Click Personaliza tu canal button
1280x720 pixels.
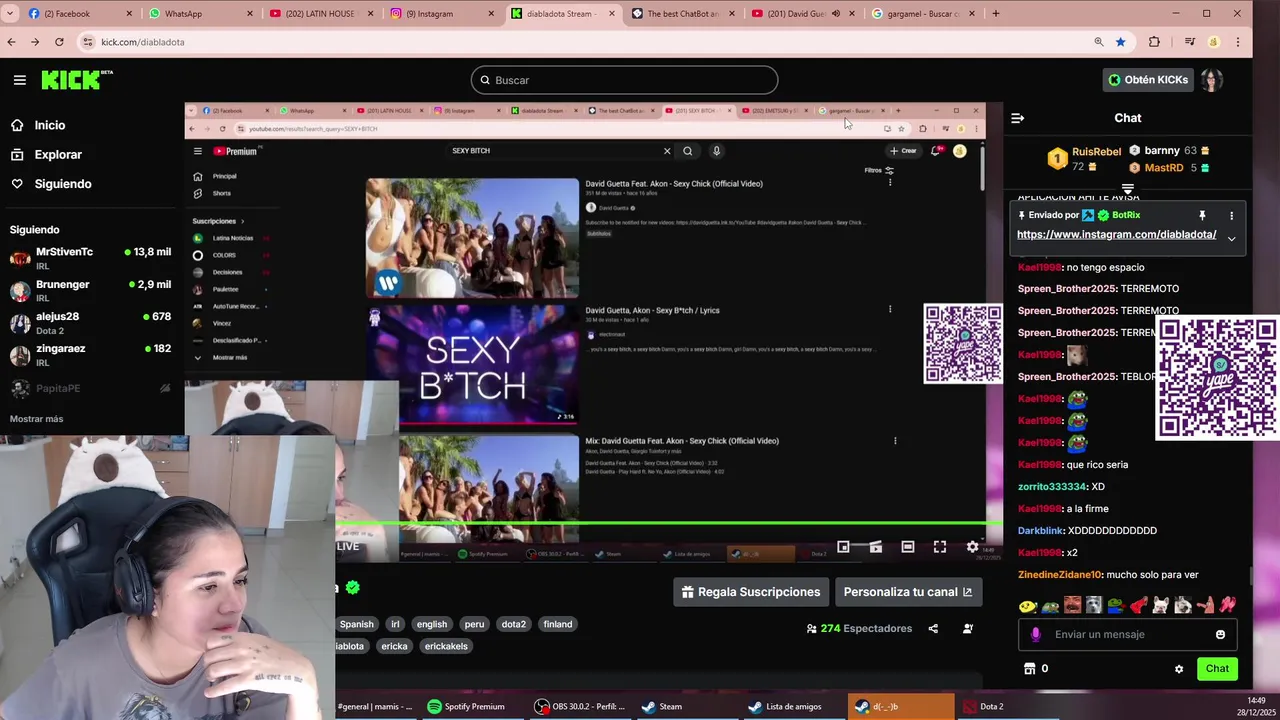coord(908,592)
